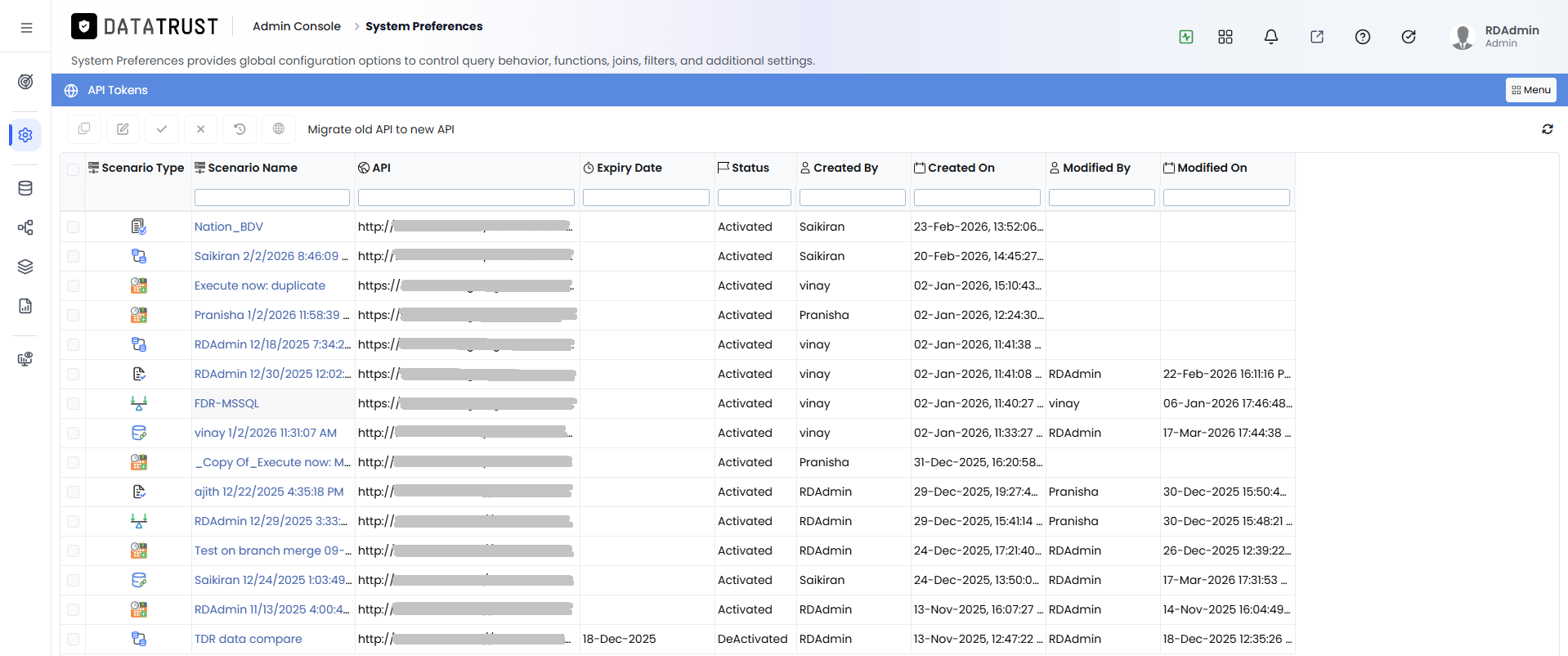The image size is (1568, 656).
Task: Click the edit pencil toolbar icon
Action: (123, 129)
